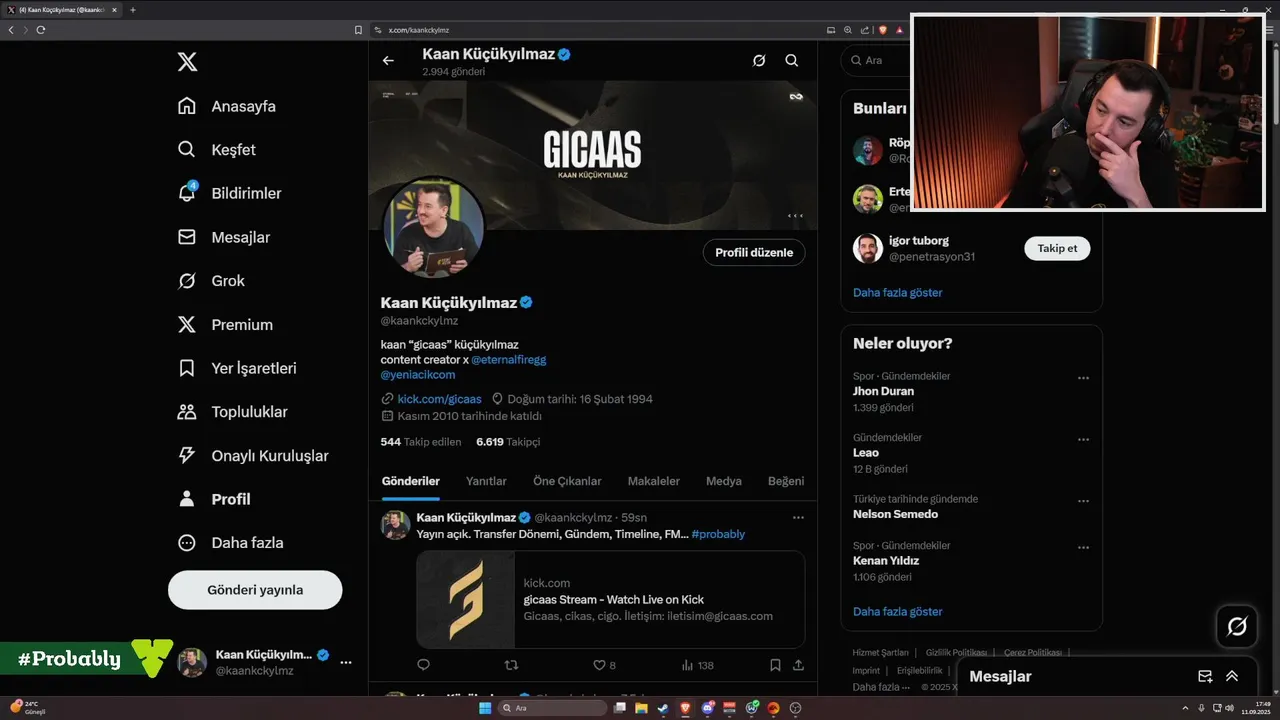Open Steam from the taskbar
This screenshot has height=720, width=1280.
point(663,708)
